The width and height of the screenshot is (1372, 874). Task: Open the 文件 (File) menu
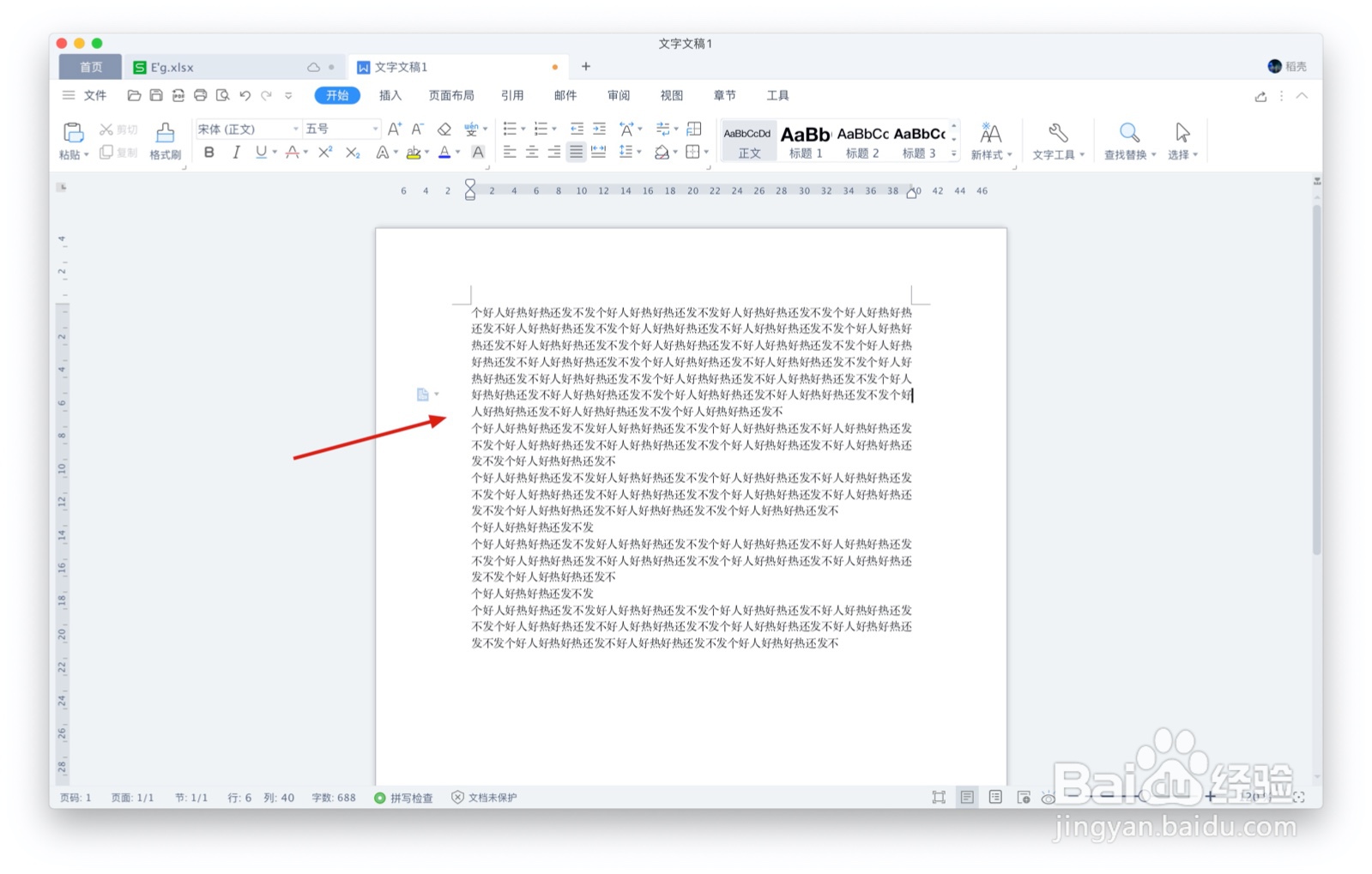(94, 95)
